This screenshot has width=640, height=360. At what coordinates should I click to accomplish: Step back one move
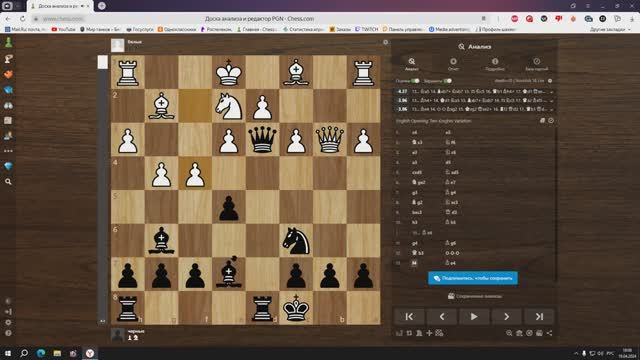click(442, 317)
